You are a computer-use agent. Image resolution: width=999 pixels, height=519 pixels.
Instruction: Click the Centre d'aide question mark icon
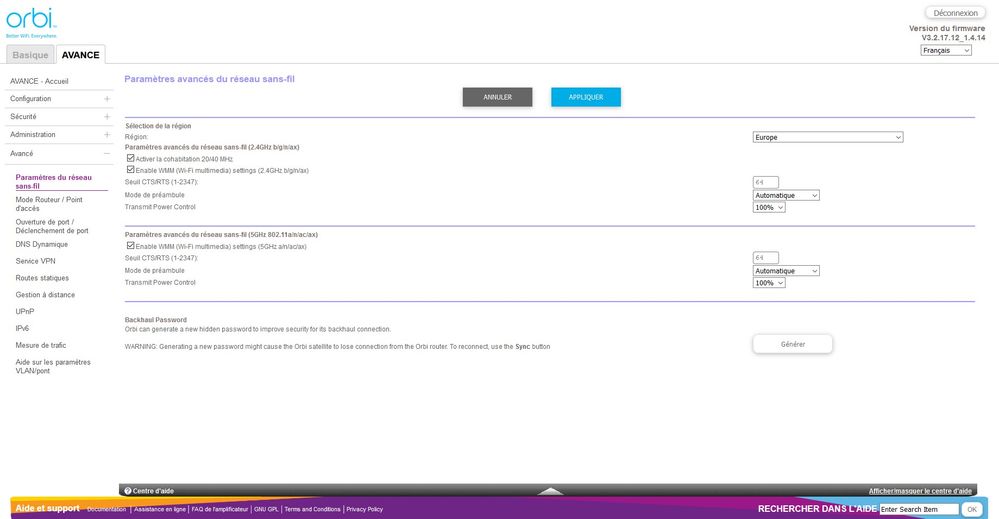coord(127,491)
